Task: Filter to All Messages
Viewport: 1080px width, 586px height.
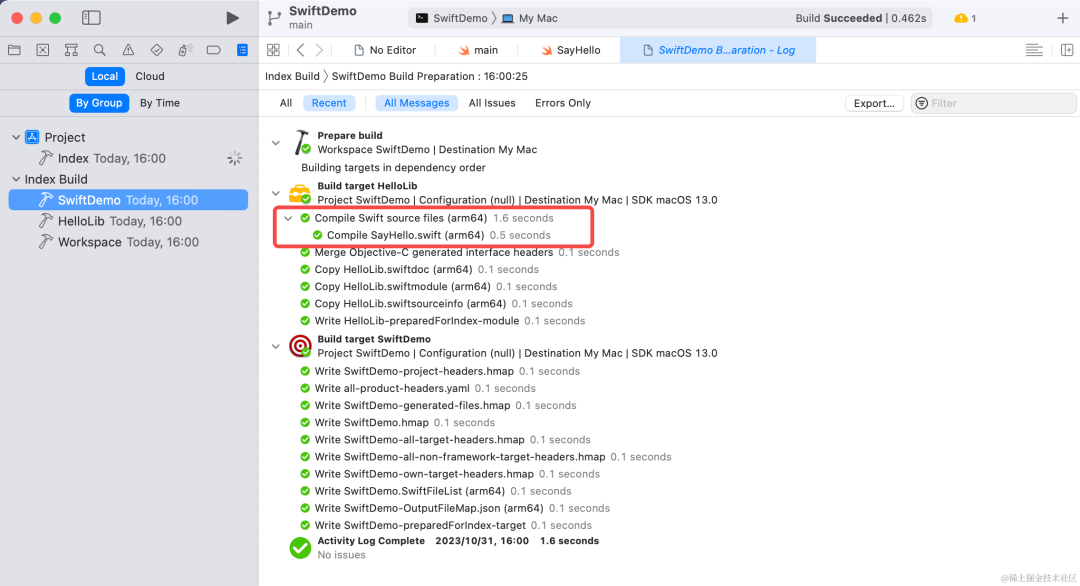Action: click(417, 103)
